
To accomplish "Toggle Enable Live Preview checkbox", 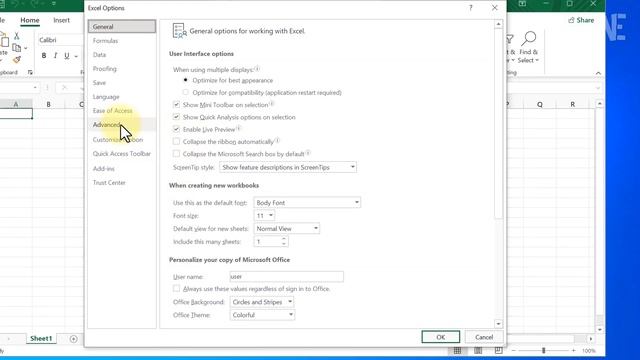I will click(x=176, y=129).
